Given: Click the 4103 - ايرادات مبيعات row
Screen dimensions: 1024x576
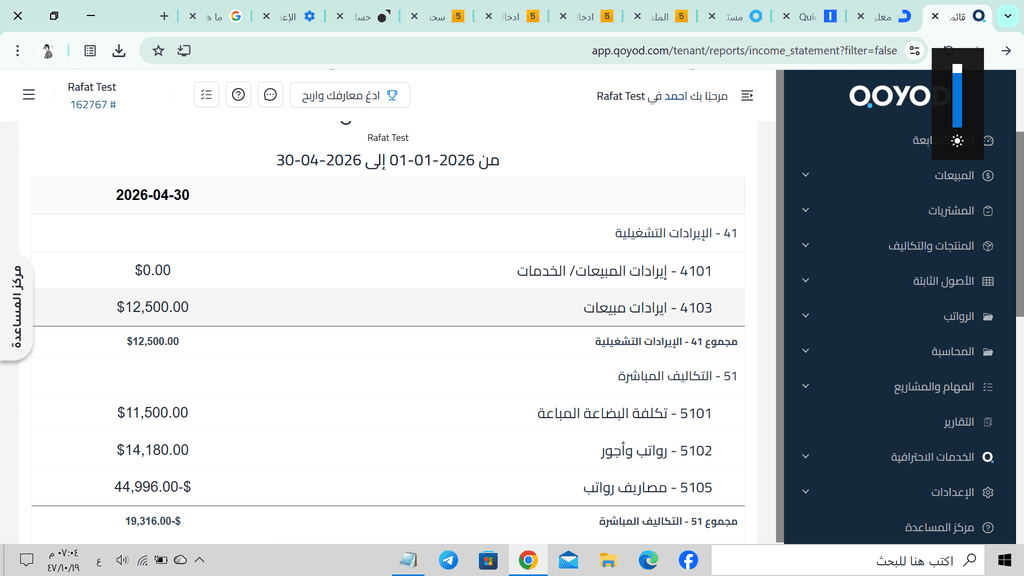Looking at the screenshot, I should coord(388,308).
